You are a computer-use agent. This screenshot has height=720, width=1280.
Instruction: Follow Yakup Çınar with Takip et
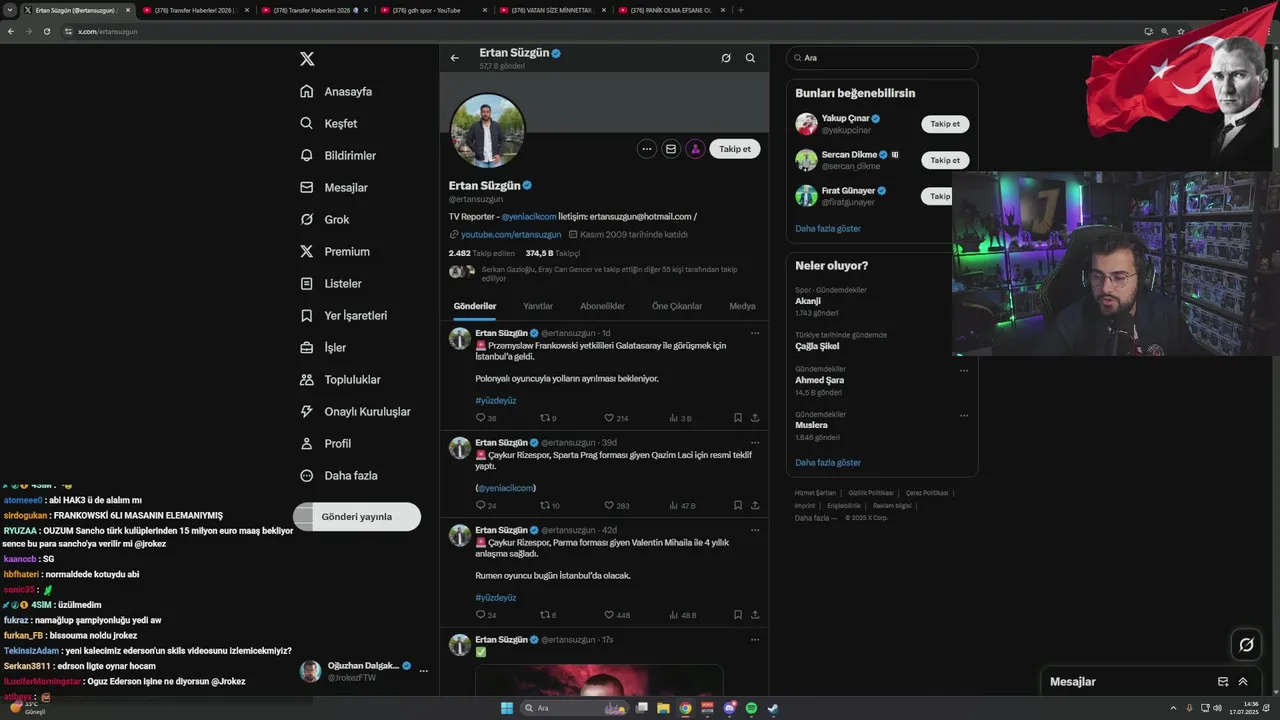pos(945,124)
